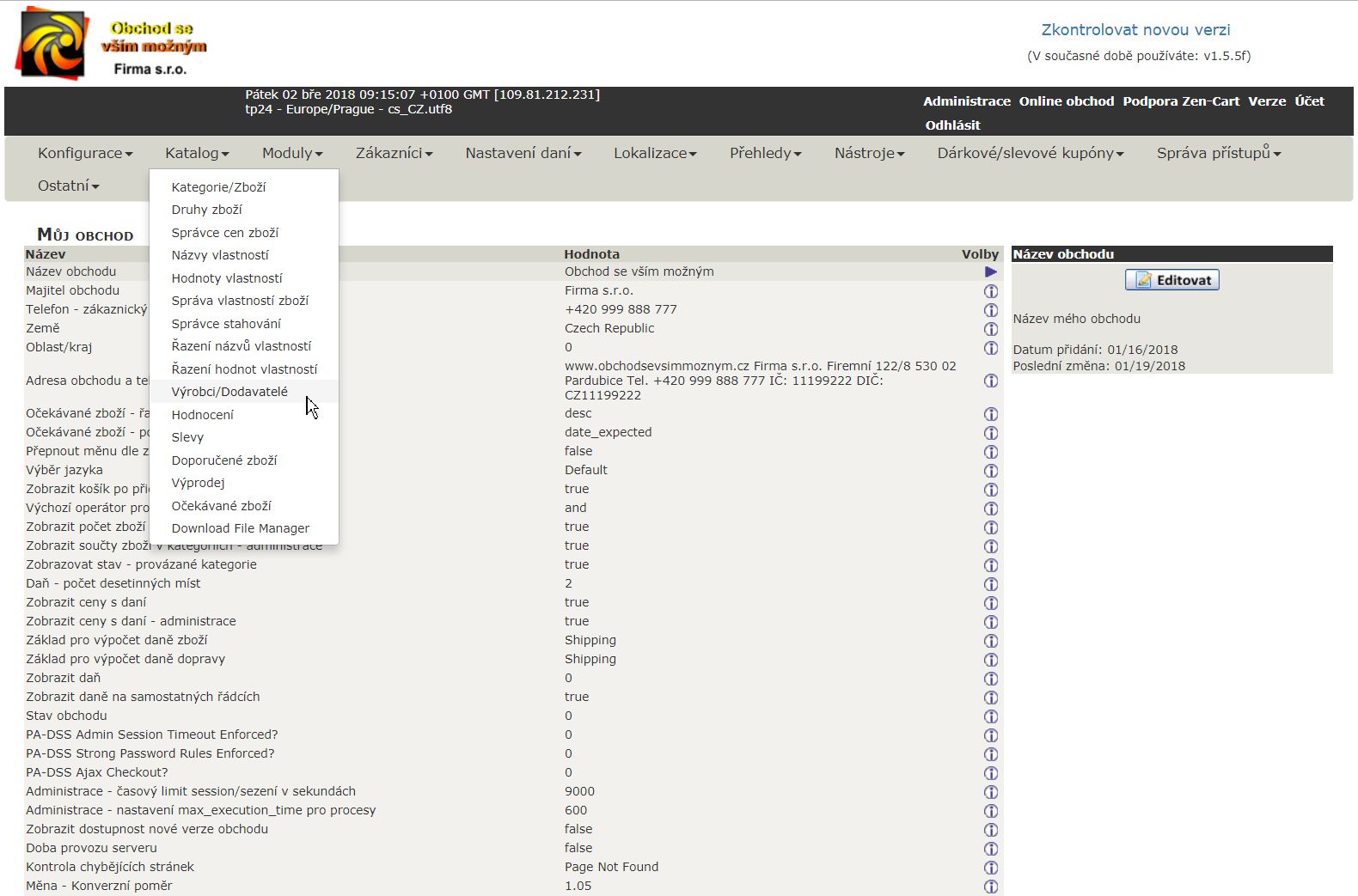This screenshot has height=896, width=1358.
Task: Click info icon for PA-DSS Ajax Checkout row
Action: pos(990,773)
